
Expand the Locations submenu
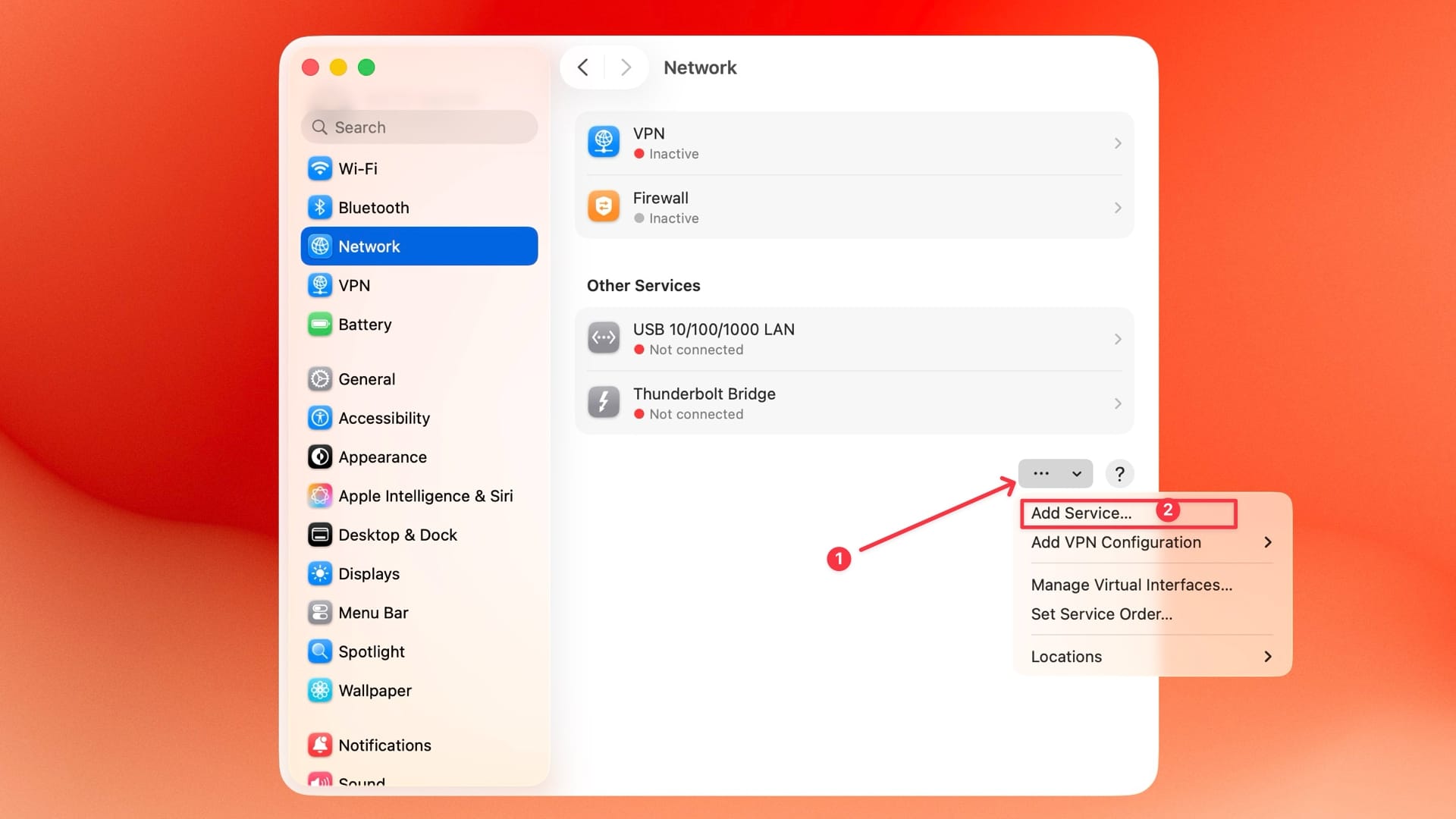[1065, 656]
